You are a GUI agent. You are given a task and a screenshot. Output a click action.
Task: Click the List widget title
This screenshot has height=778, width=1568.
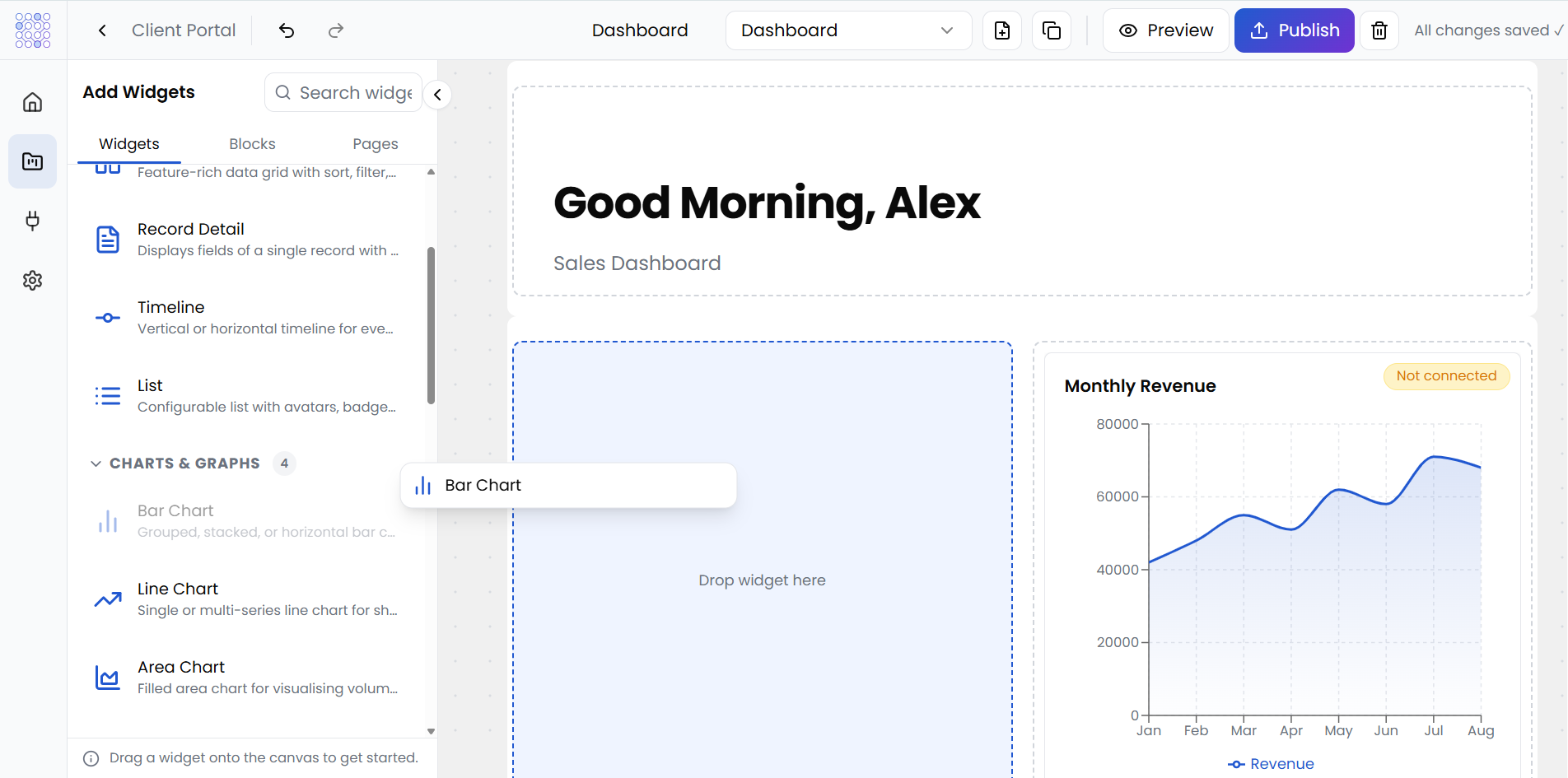tap(150, 385)
